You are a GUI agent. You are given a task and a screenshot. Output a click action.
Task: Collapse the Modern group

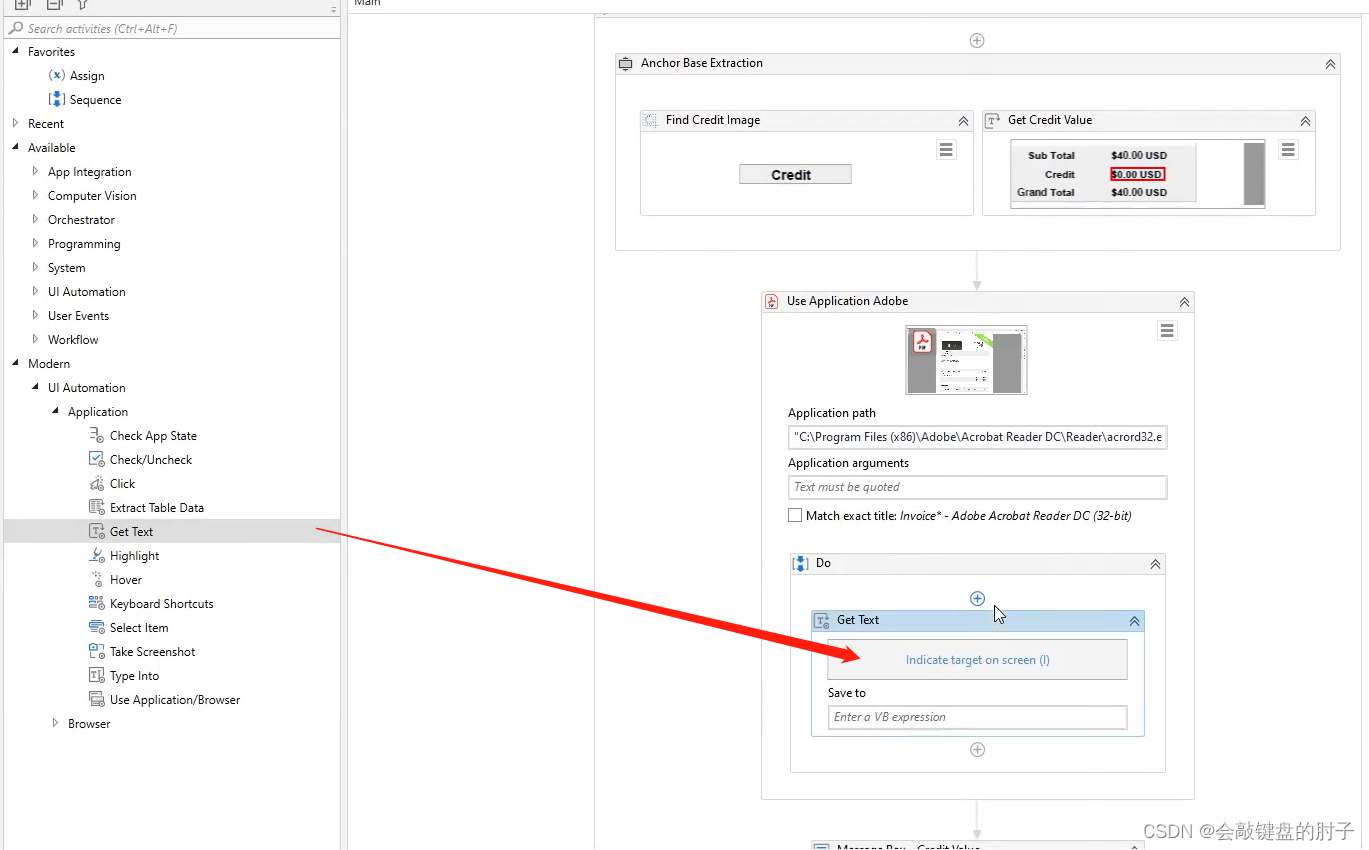tap(15, 364)
